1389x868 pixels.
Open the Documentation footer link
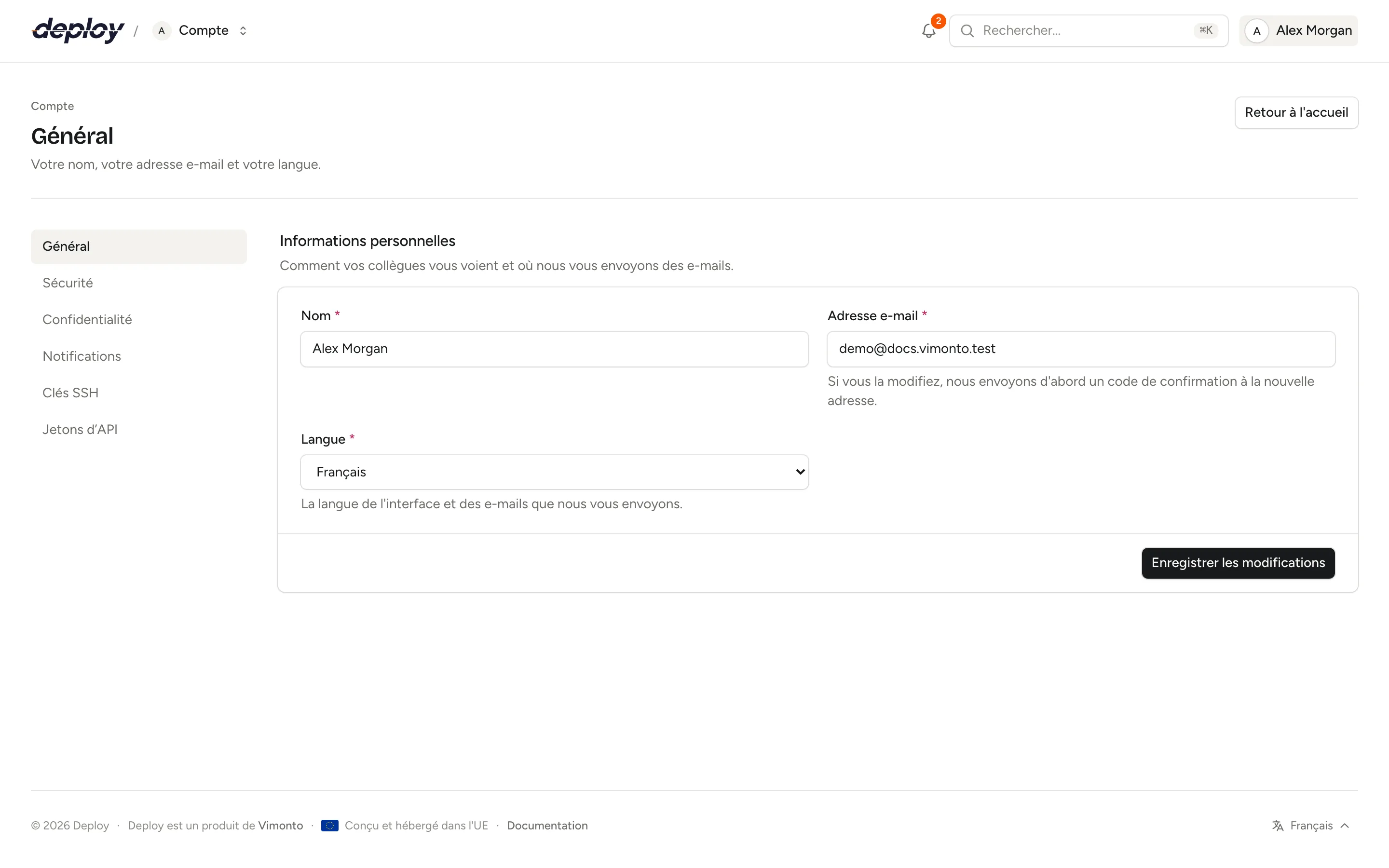pyautogui.click(x=547, y=826)
